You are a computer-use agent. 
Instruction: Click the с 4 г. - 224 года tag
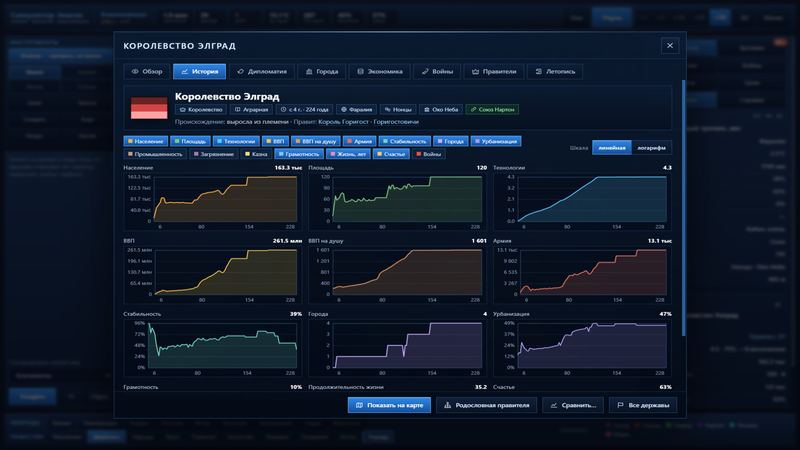304,109
